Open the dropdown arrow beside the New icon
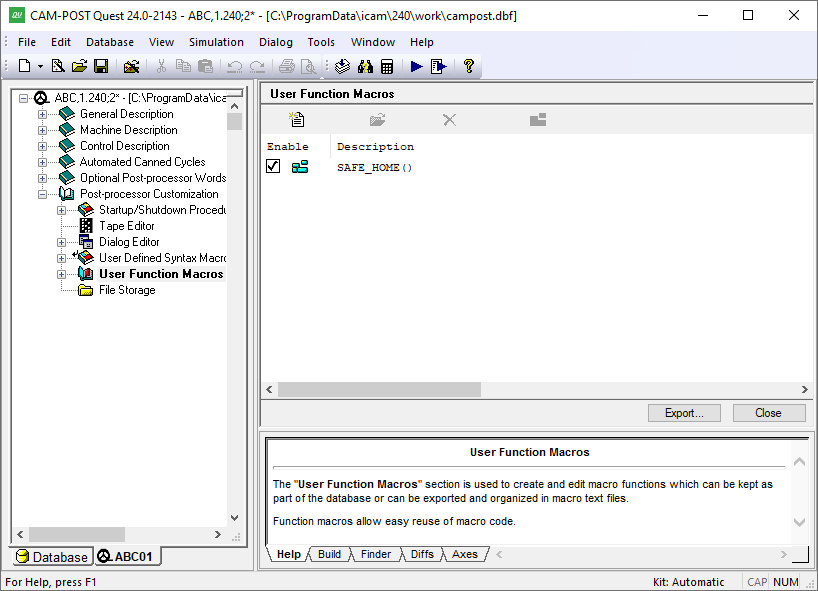818x591 pixels. click(x=40, y=67)
